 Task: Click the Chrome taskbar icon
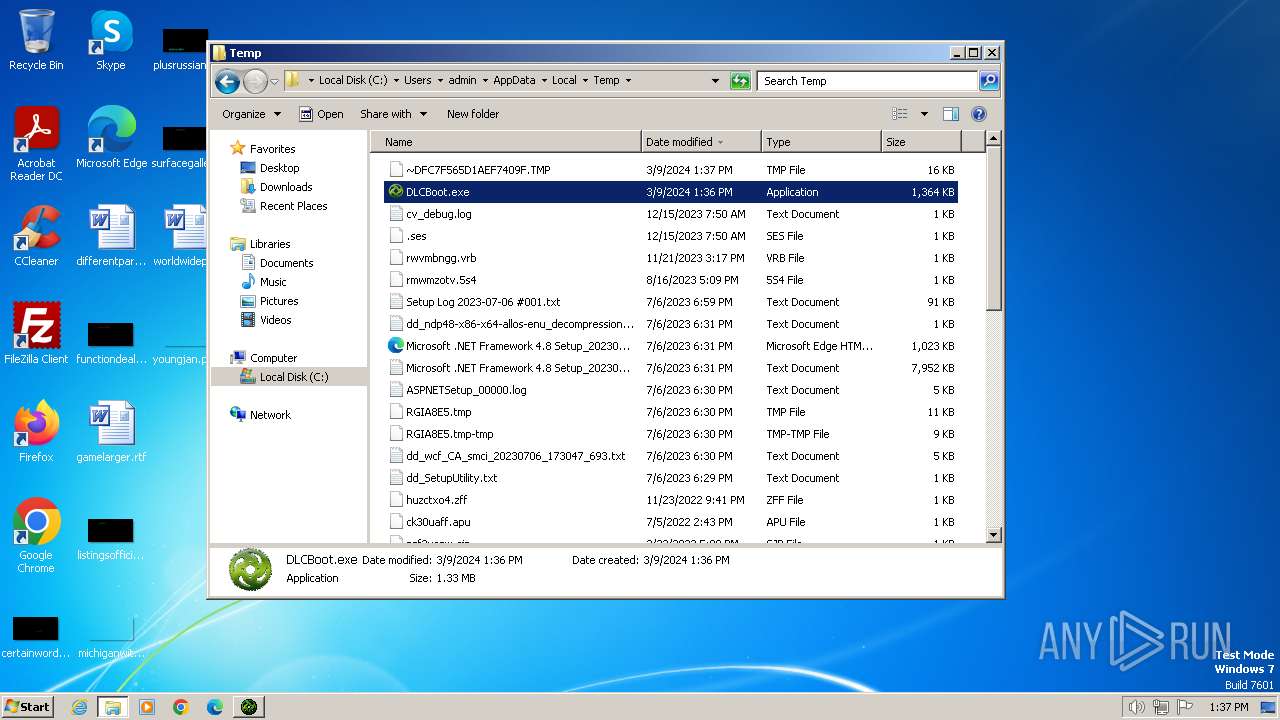point(181,707)
